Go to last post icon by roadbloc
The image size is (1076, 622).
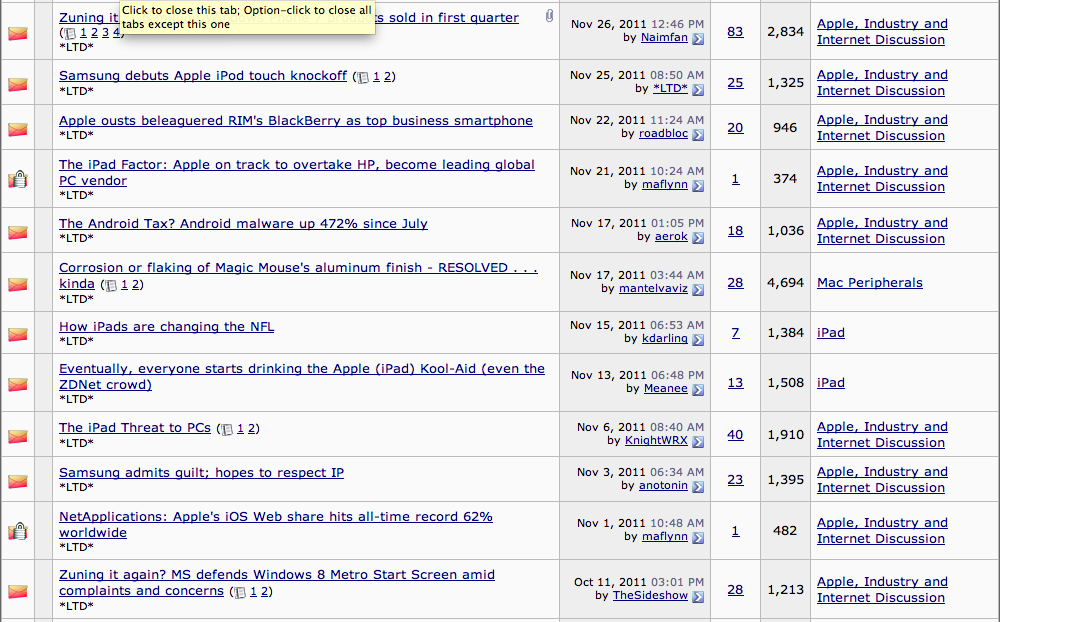[698, 135]
